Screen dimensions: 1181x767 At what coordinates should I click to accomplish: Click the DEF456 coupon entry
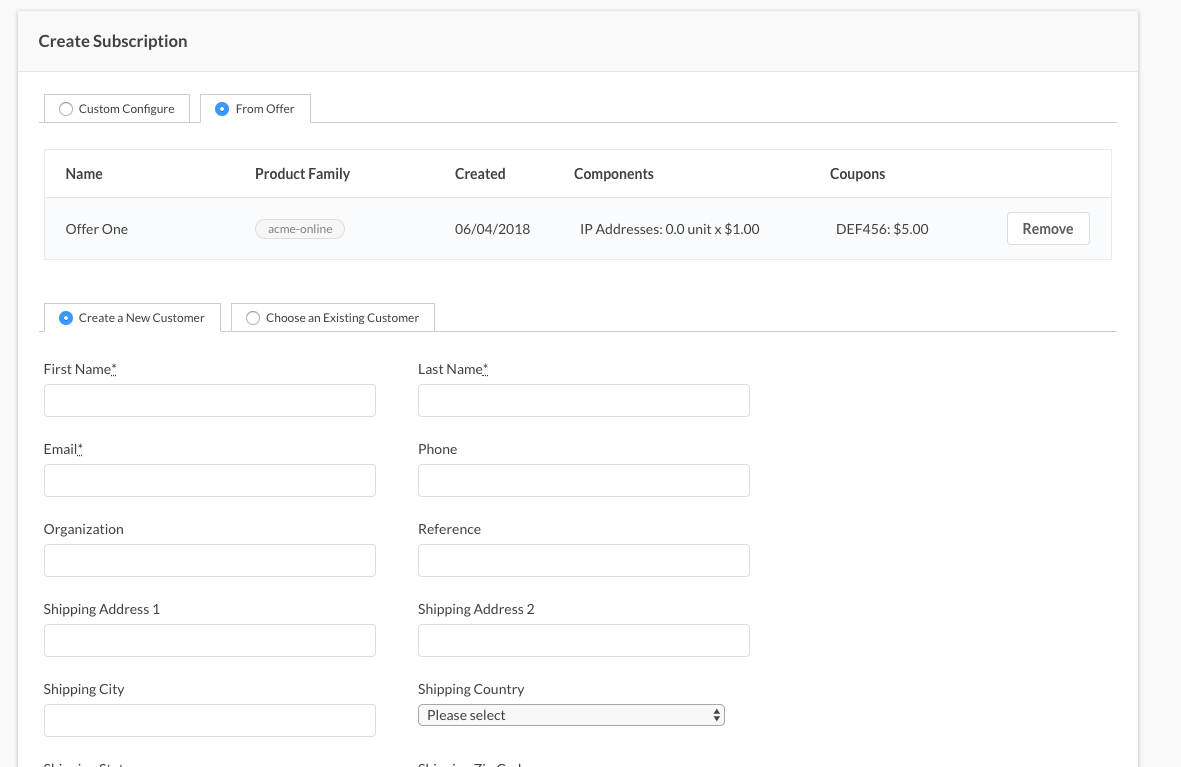pos(882,229)
